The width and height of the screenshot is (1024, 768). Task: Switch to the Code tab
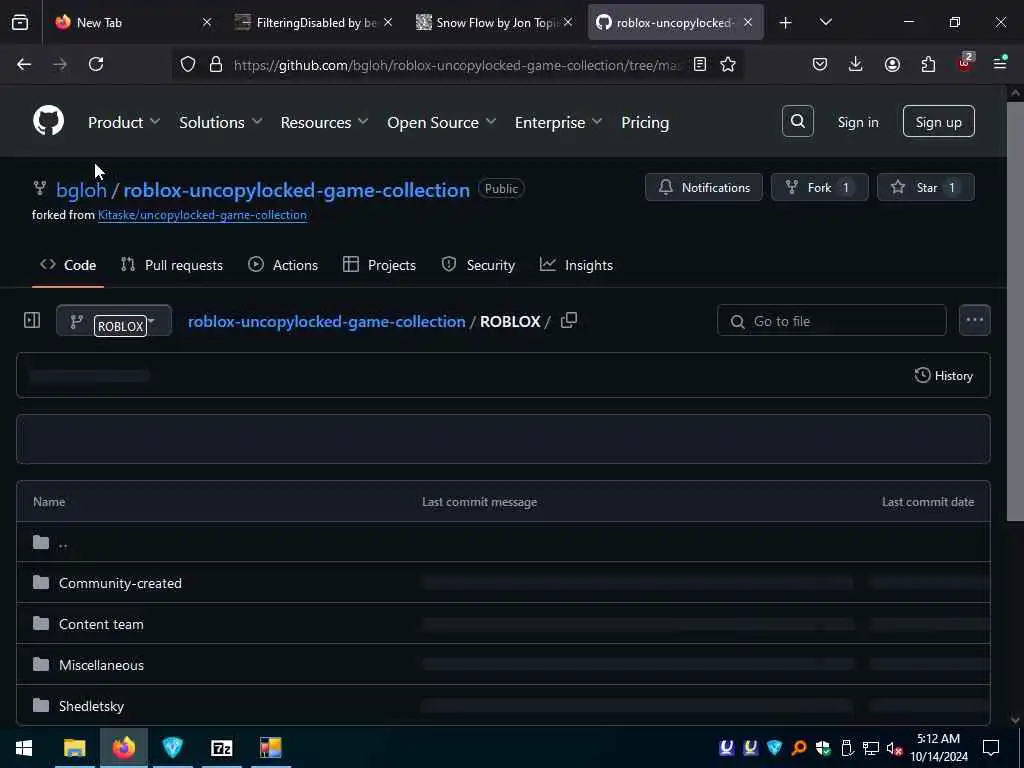pos(68,265)
